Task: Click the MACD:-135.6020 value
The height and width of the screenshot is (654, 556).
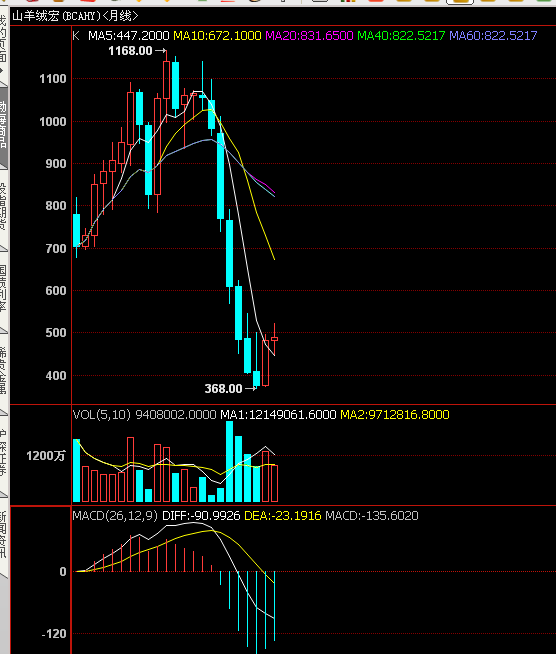Action: click(372, 516)
